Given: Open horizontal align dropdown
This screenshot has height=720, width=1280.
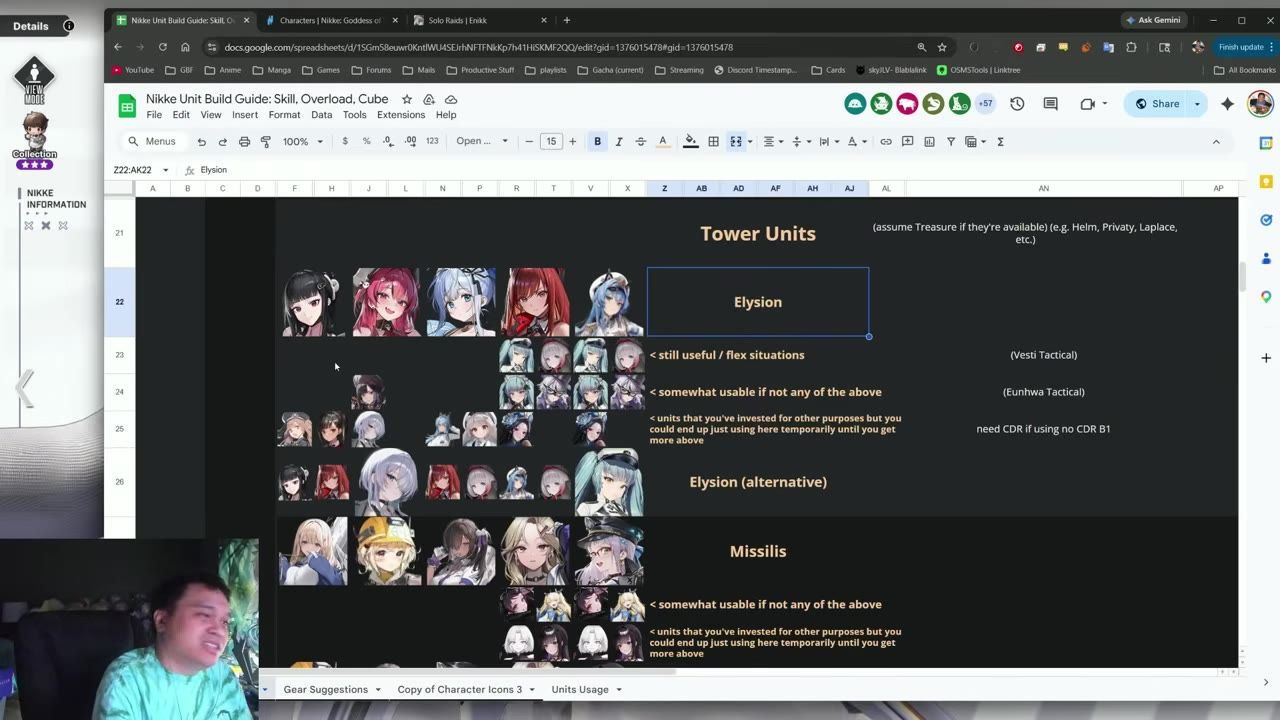Looking at the screenshot, I should tap(773, 142).
